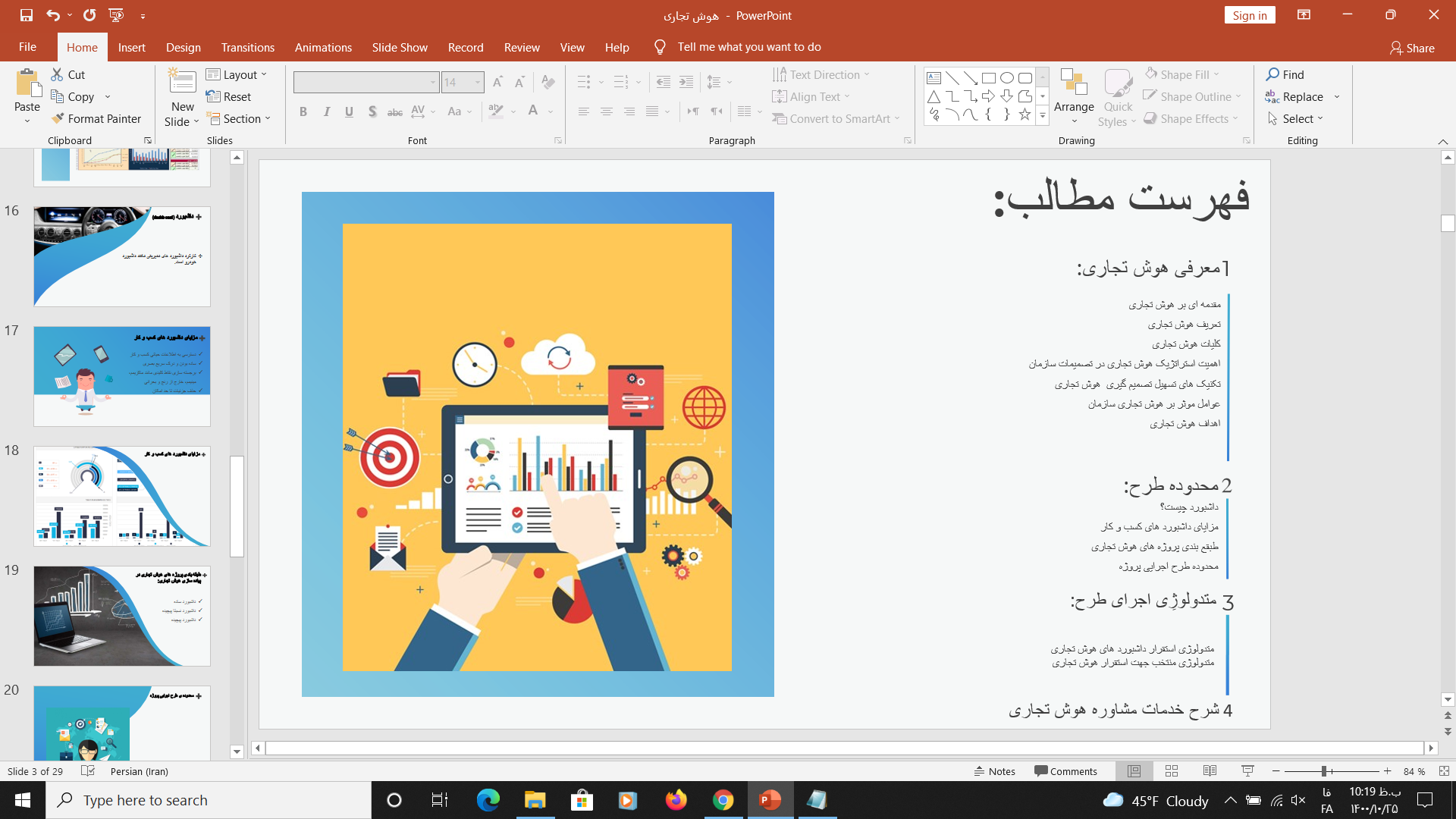This screenshot has height=819, width=1456.
Task: Click the Save icon in title bar
Action: coord(26,15)
